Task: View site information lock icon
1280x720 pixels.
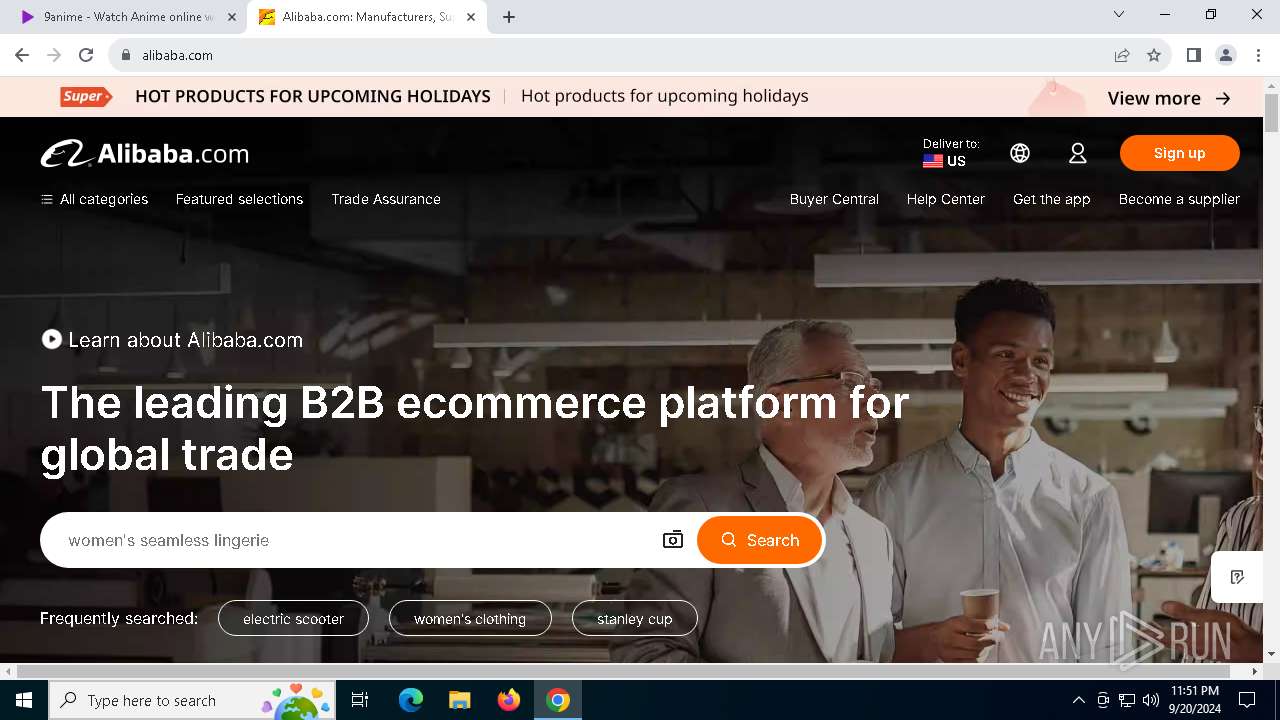Action: click(126, 55)
